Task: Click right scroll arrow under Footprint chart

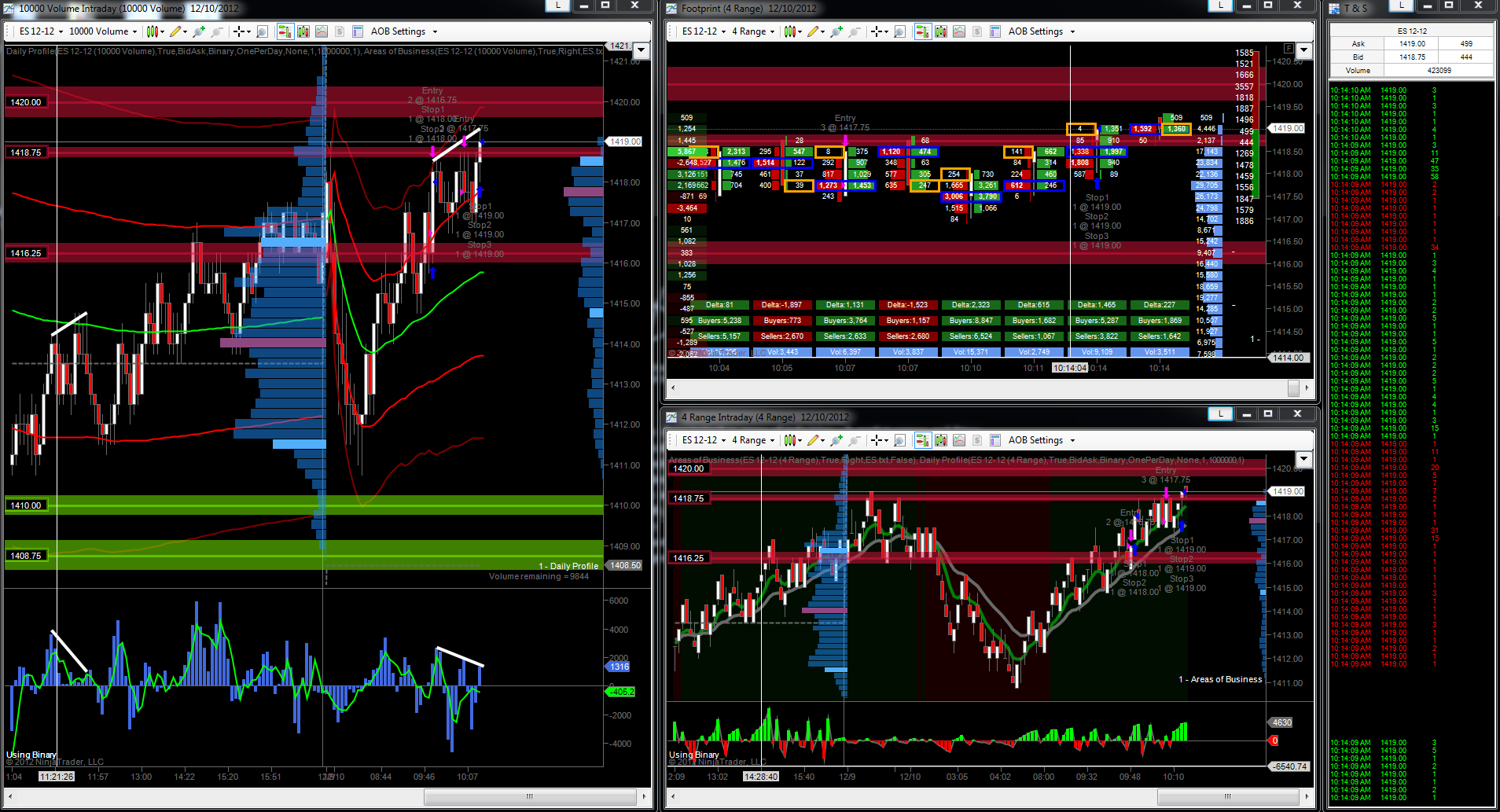Action: 1307,388
